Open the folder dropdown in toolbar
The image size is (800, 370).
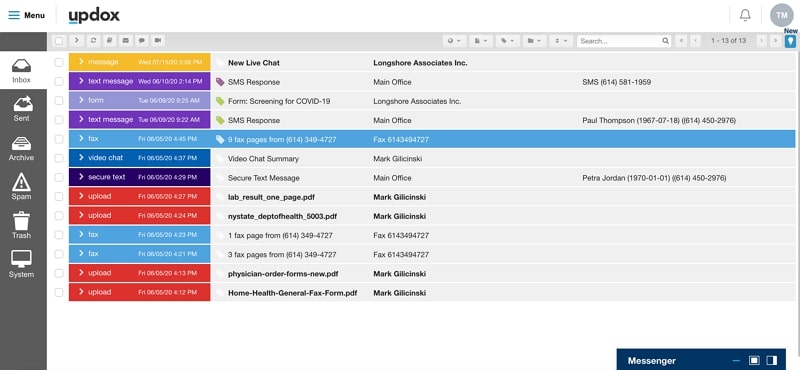[x=534, y=40]
